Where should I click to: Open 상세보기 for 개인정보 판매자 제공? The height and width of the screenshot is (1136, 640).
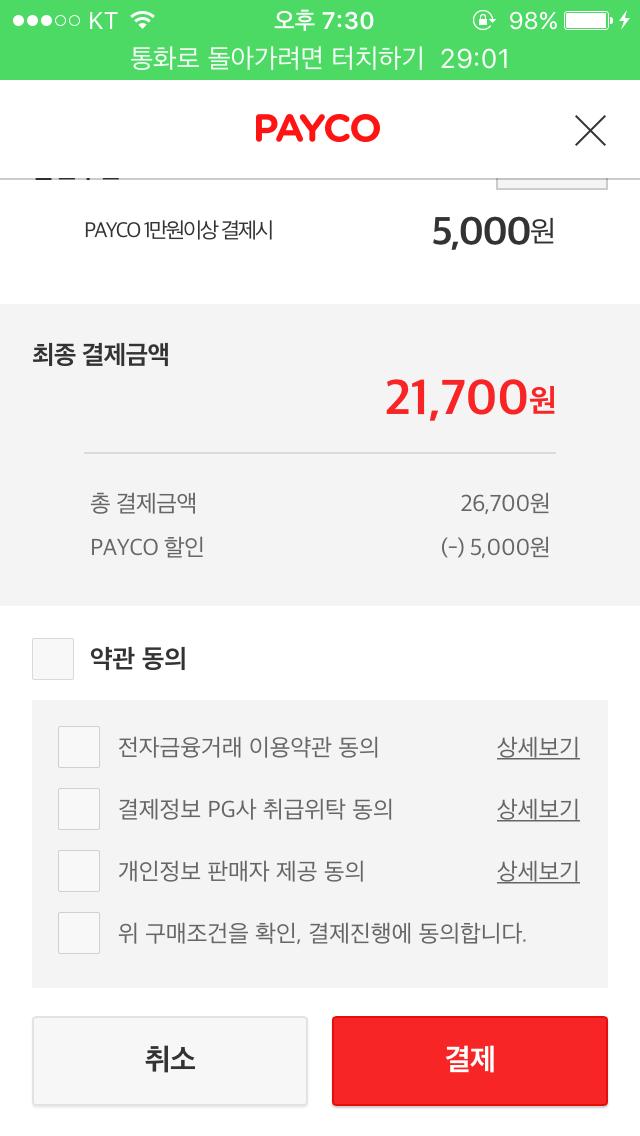[538, 871]
